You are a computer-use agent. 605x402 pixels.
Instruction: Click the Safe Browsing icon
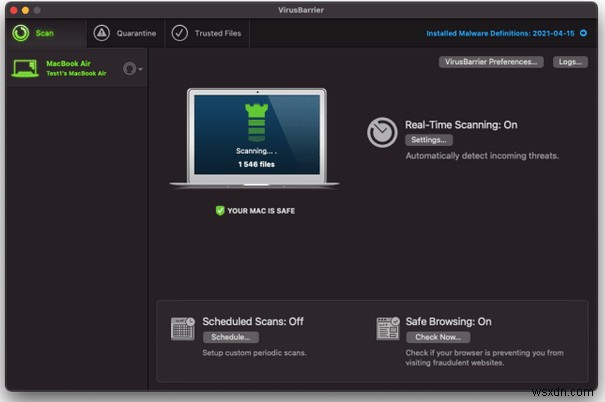point(388,329)
